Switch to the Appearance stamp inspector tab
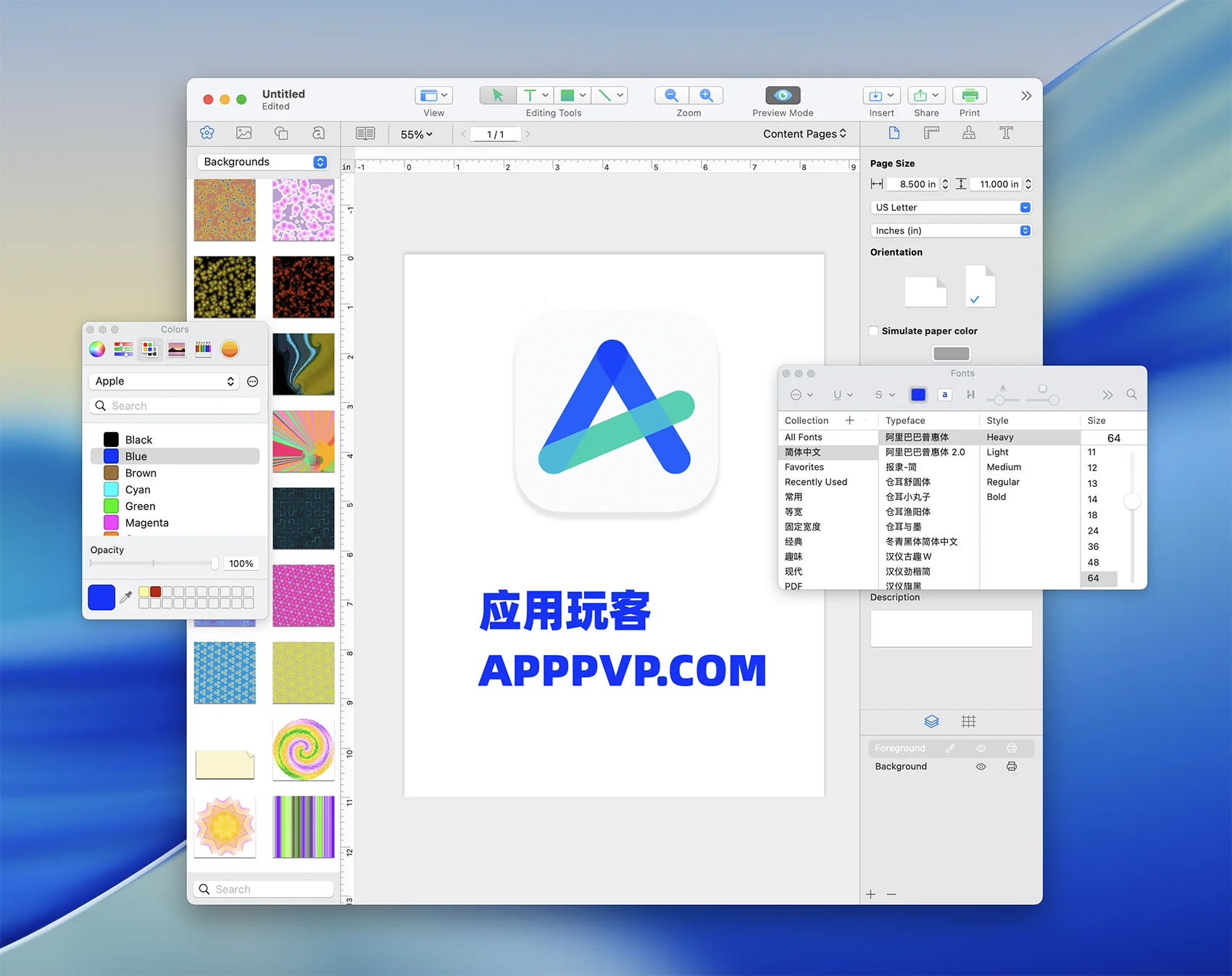Image resolution: width=1232 pixels, height=976 pixels. click(x=969, y=133)
